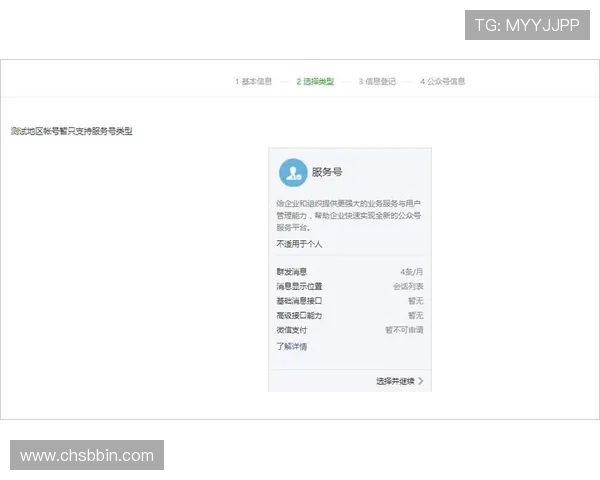Click the 服务号 card title

pyautogui.click(x=327, y=172)
